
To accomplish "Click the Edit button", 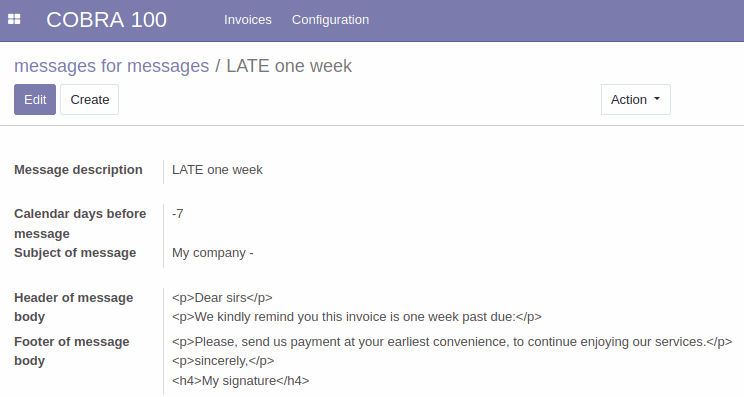I will pos(35,100).
